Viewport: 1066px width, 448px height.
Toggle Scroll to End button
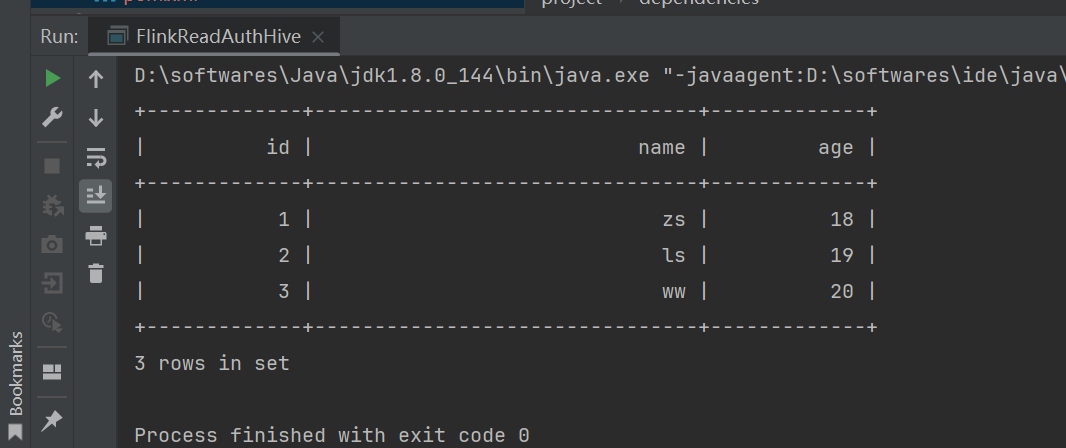96,196
